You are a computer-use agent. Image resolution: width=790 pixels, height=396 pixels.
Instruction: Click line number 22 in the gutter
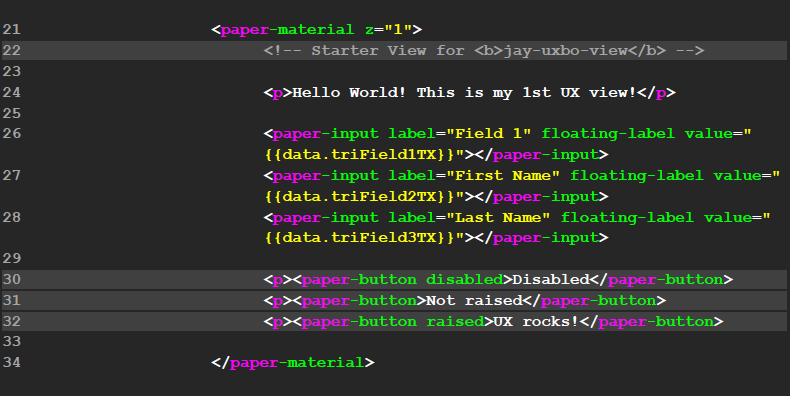[12, 50]
